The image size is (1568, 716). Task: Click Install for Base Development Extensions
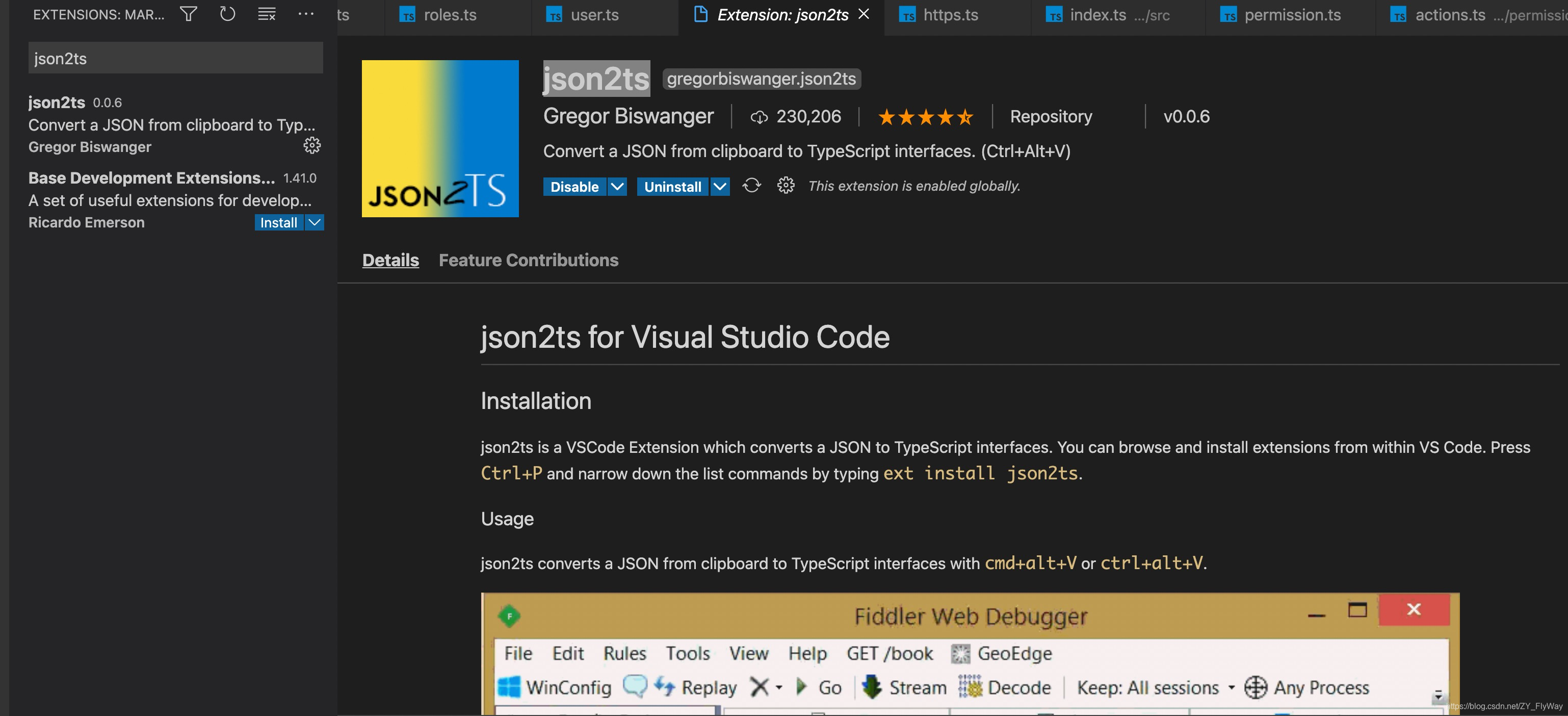[278, 222]
